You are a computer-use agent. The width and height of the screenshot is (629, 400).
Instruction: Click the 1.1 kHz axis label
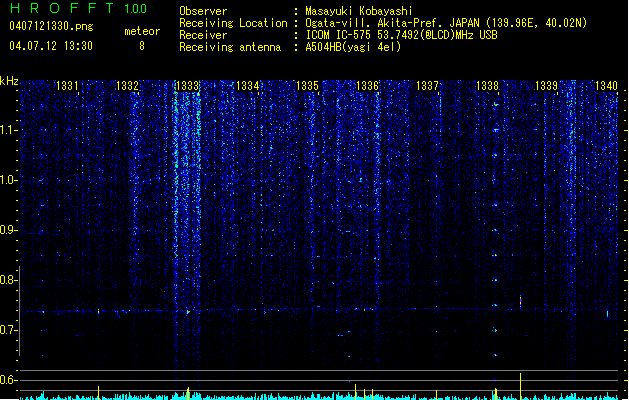[8, 130]
